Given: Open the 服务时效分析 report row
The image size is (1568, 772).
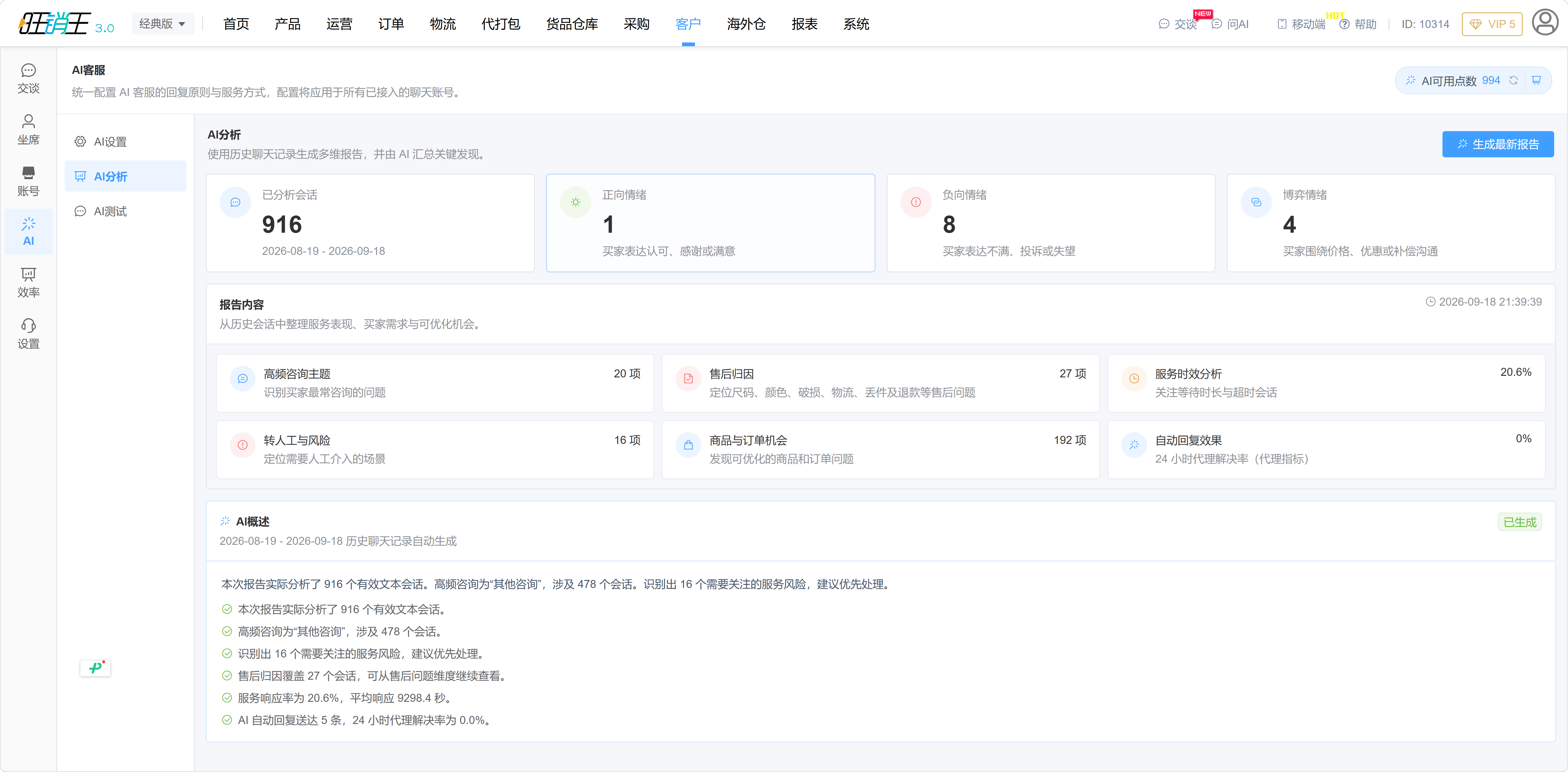Looking at the screenshot, I should 1326,383.
